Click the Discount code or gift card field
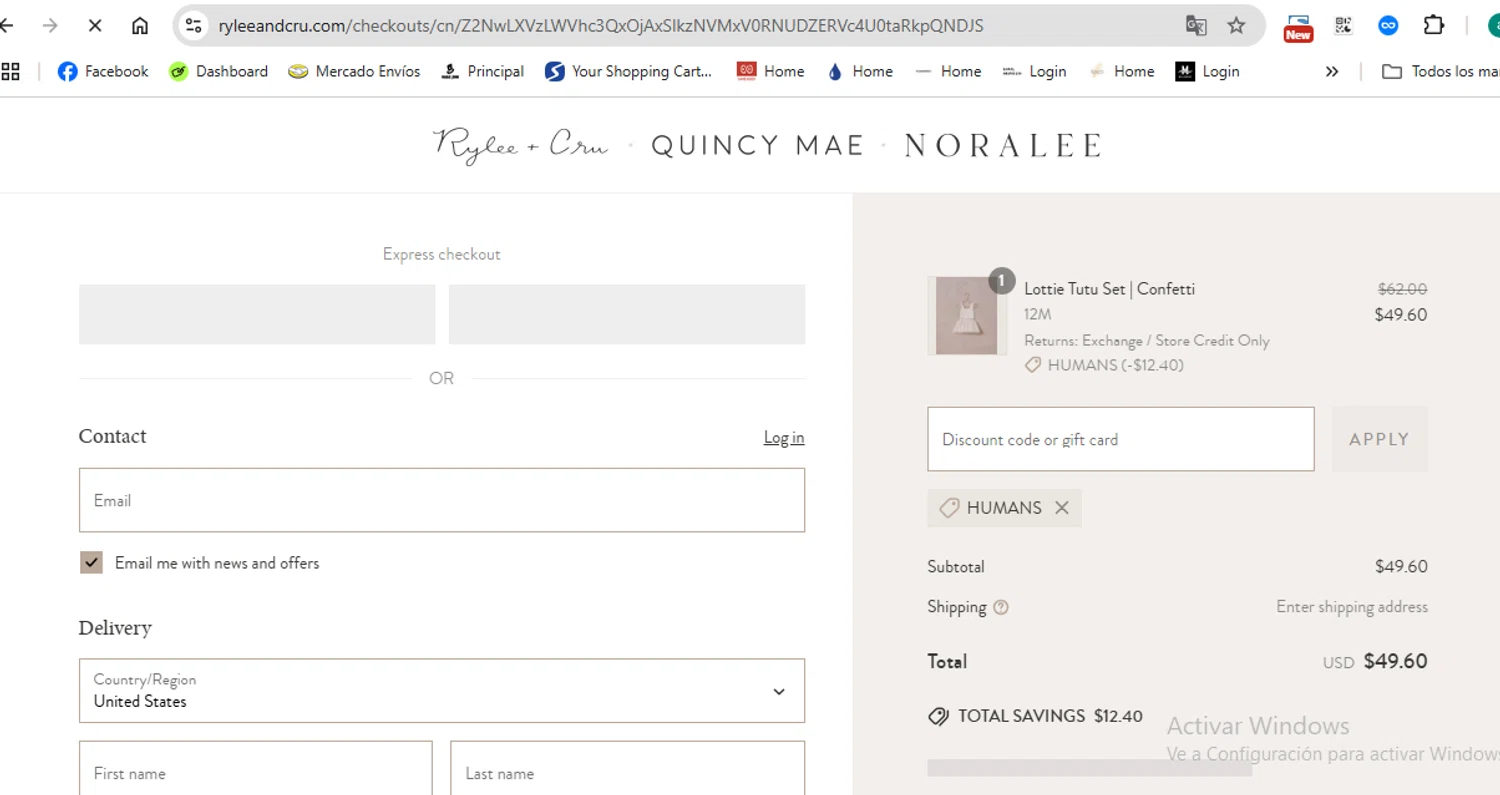 point(1121,439)
